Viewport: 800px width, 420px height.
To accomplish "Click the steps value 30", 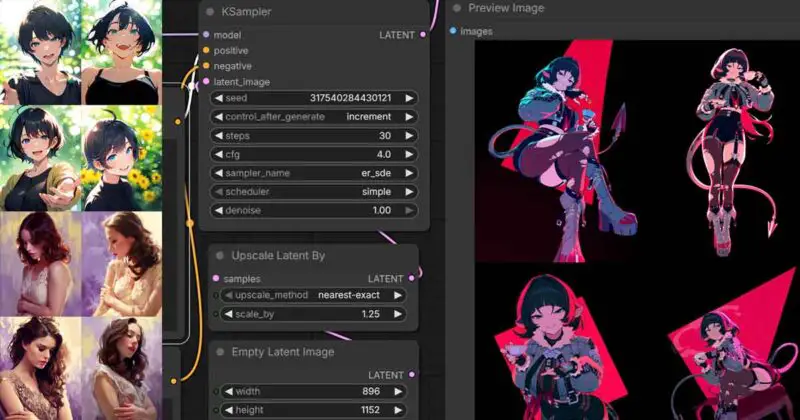I will pos(385,136).
